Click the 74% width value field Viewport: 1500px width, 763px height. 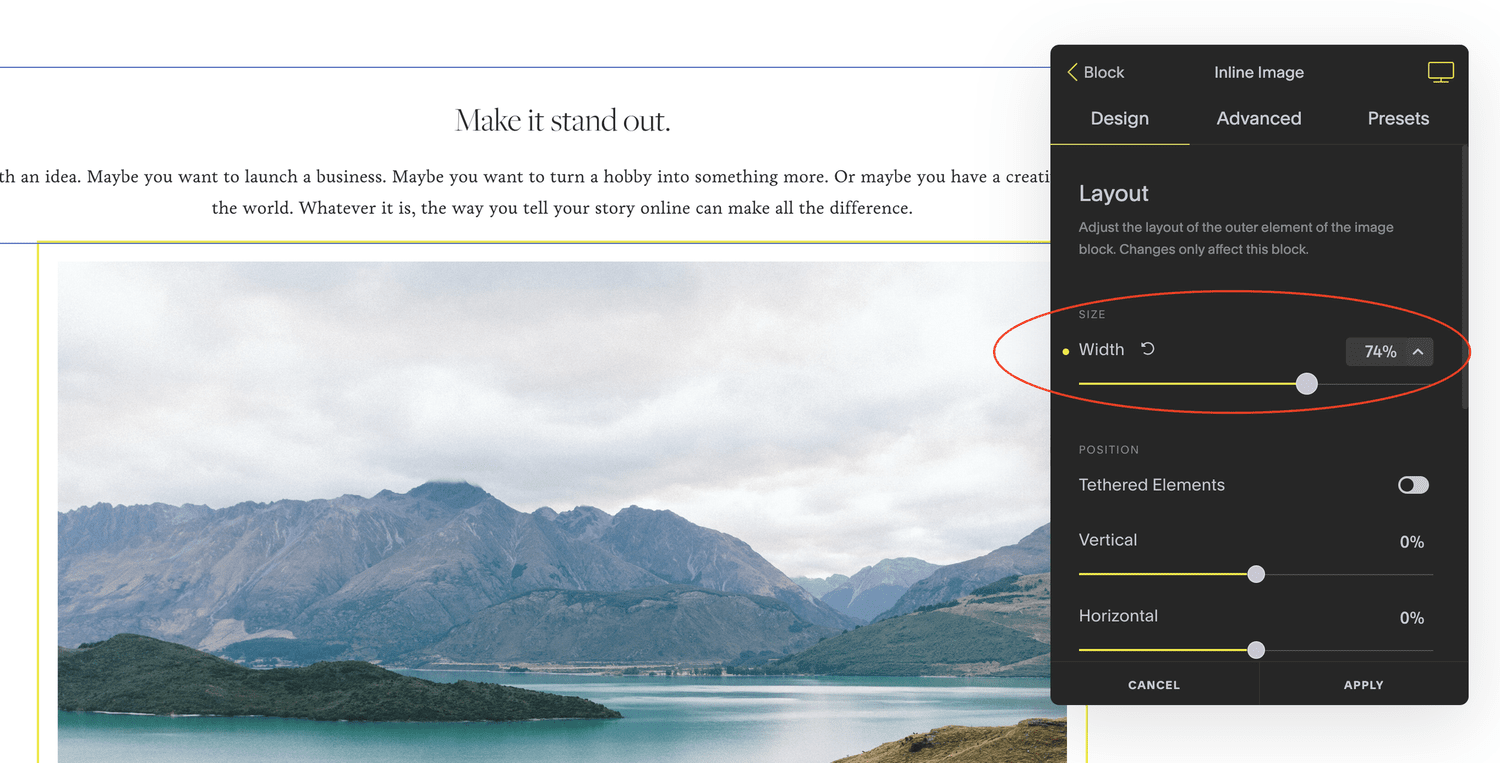(x=1379, y=351)
